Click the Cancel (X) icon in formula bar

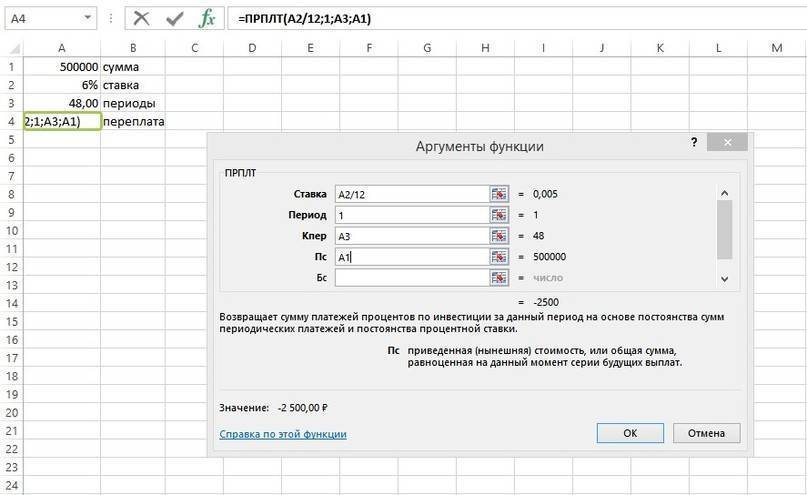[142, 18]
